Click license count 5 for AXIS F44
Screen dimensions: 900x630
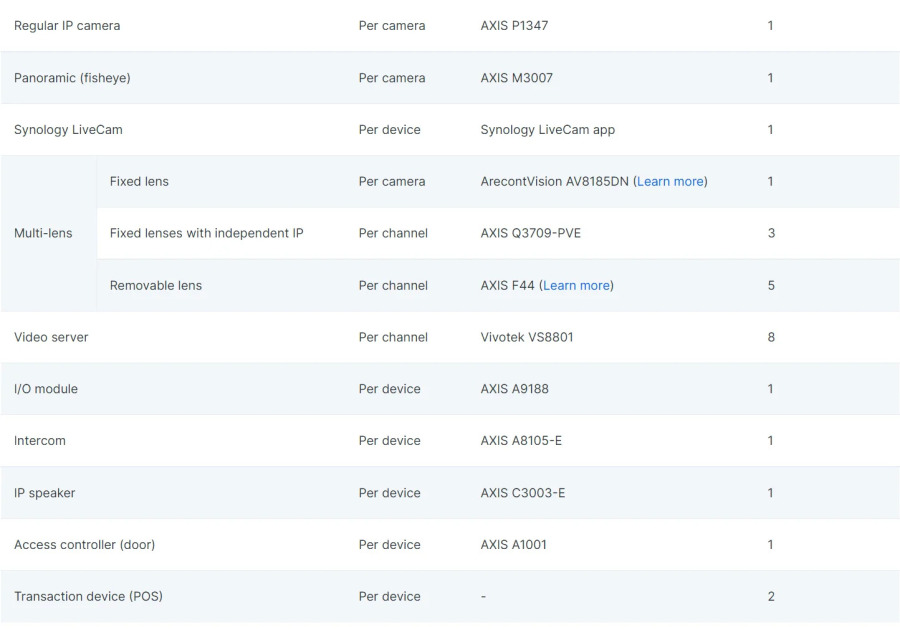tap(771, 285)
